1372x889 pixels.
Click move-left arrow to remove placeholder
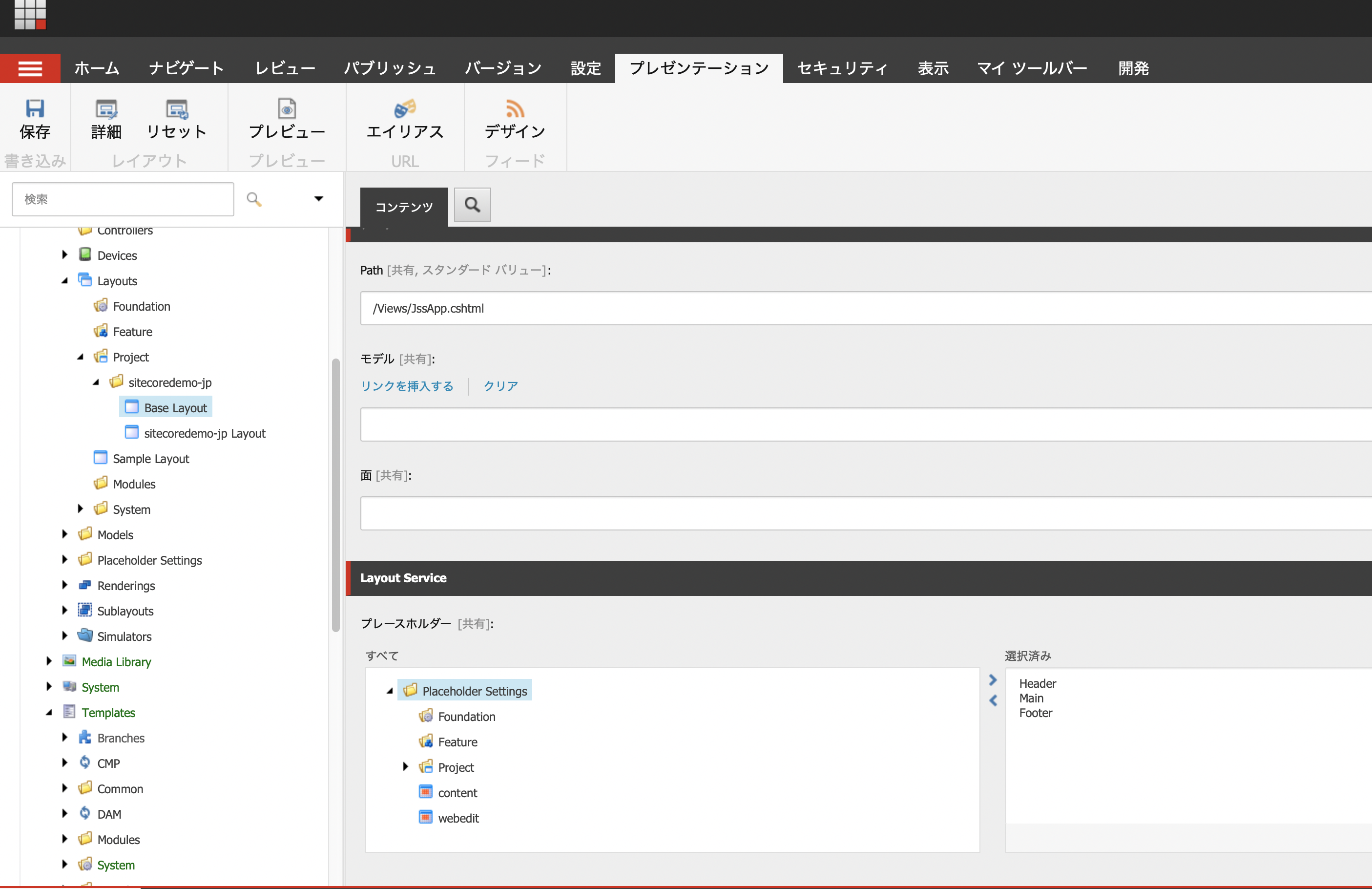pyautogui.click(x=994, y=700)
